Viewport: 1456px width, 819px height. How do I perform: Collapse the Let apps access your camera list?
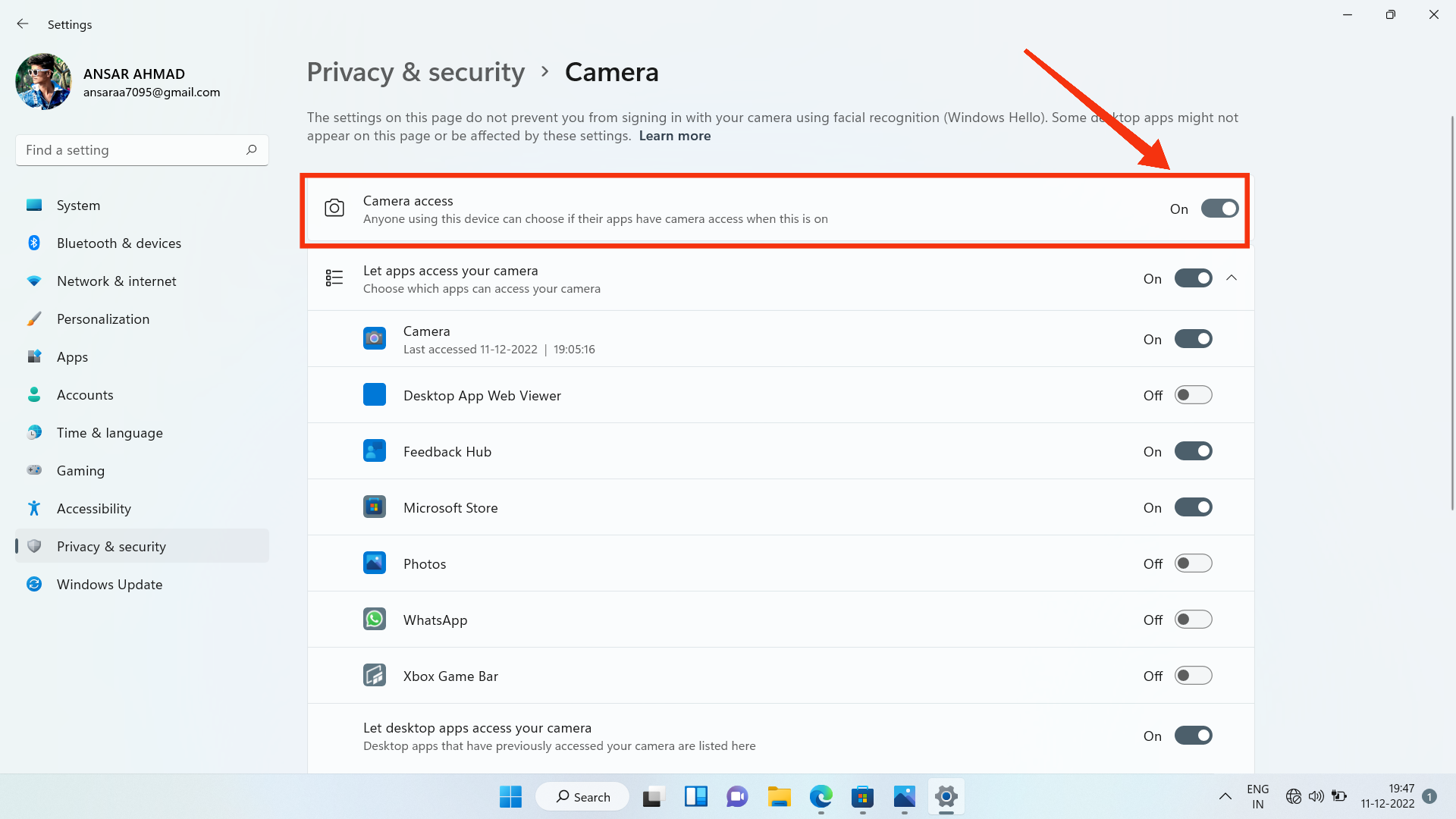point(1231,278)
